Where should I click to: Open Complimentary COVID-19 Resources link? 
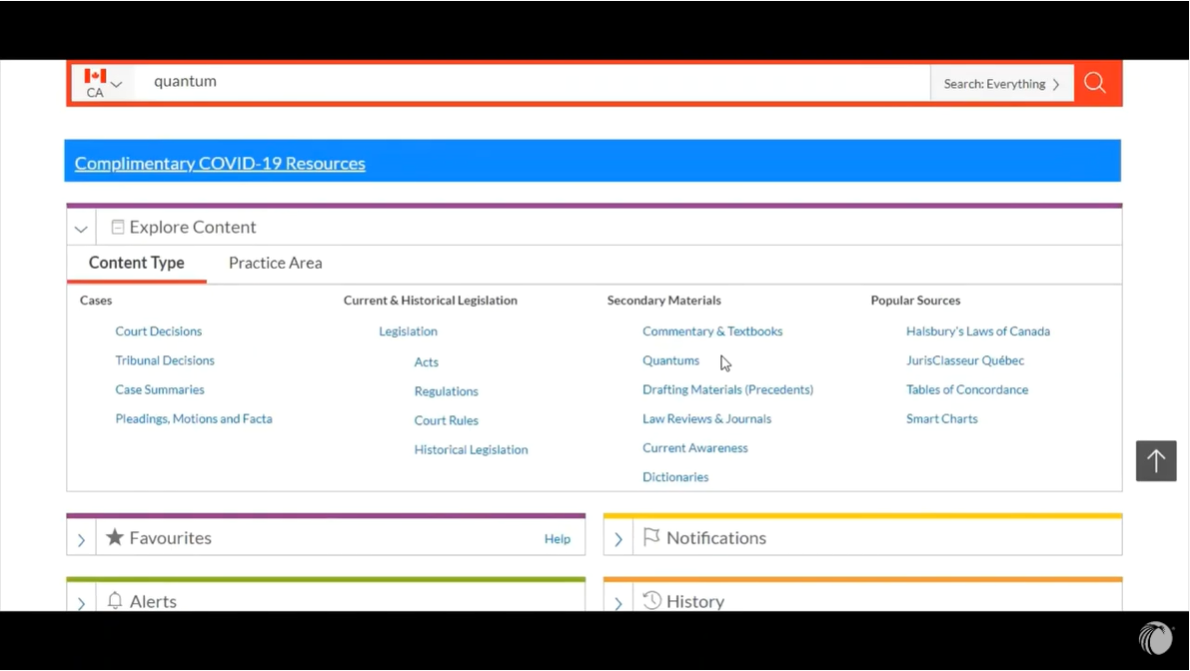[x=220, y=163]
